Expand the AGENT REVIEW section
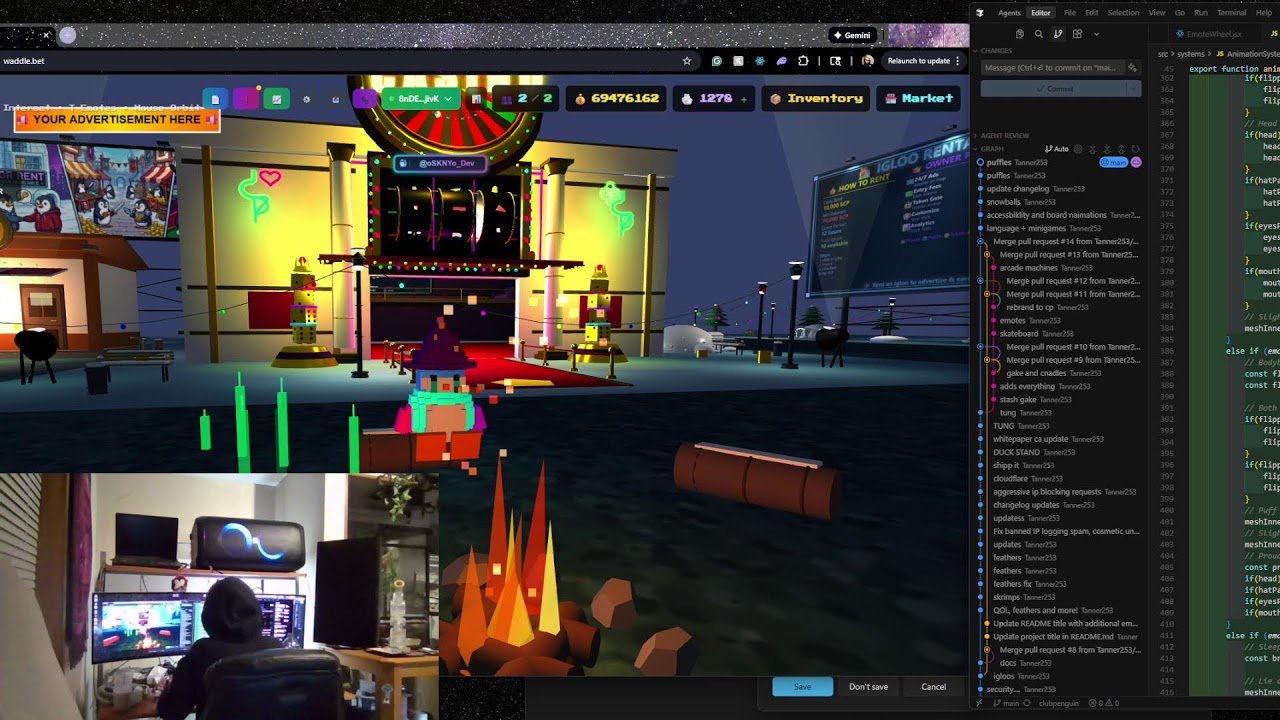 point(1005,136)
